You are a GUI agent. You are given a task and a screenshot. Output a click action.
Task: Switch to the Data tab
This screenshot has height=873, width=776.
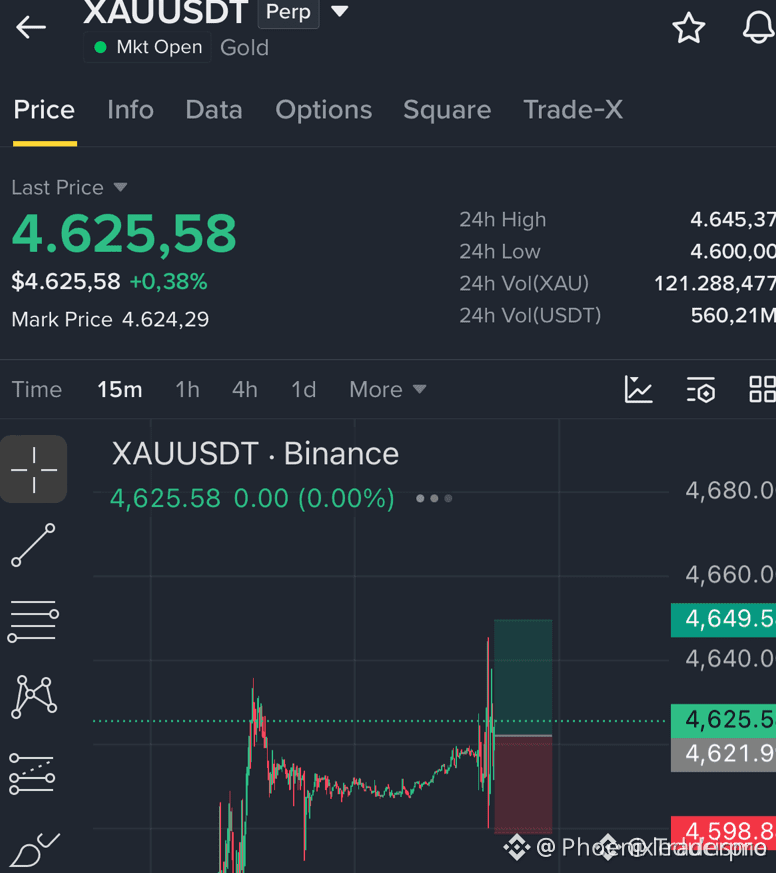click(214, 110)
